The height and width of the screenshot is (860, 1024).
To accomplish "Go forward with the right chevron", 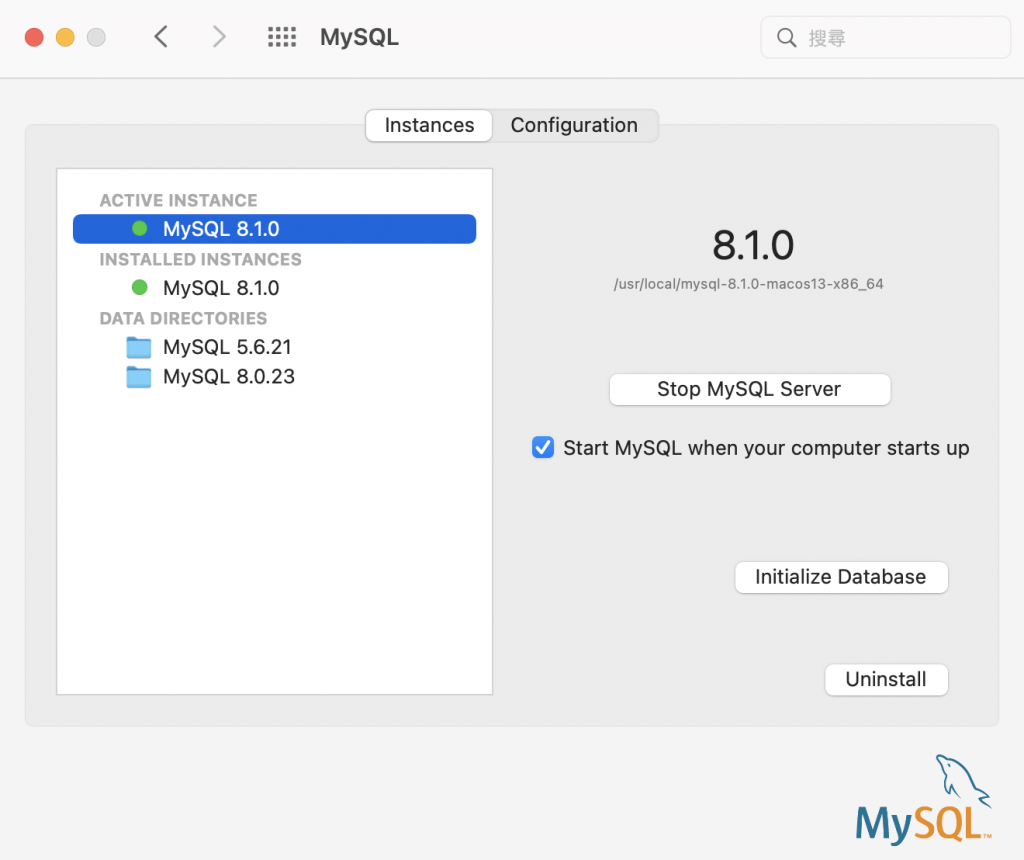I will click(219, 37).
